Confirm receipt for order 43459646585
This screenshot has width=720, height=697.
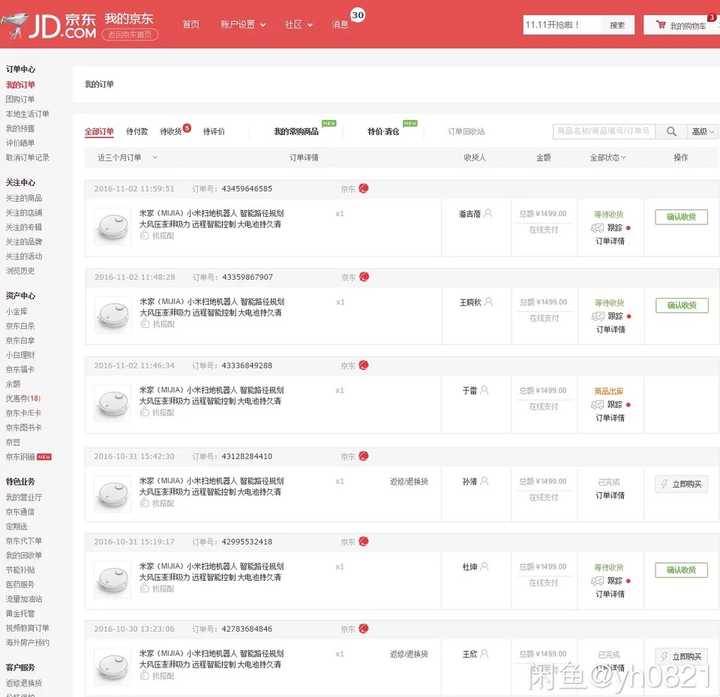(681, 217)
